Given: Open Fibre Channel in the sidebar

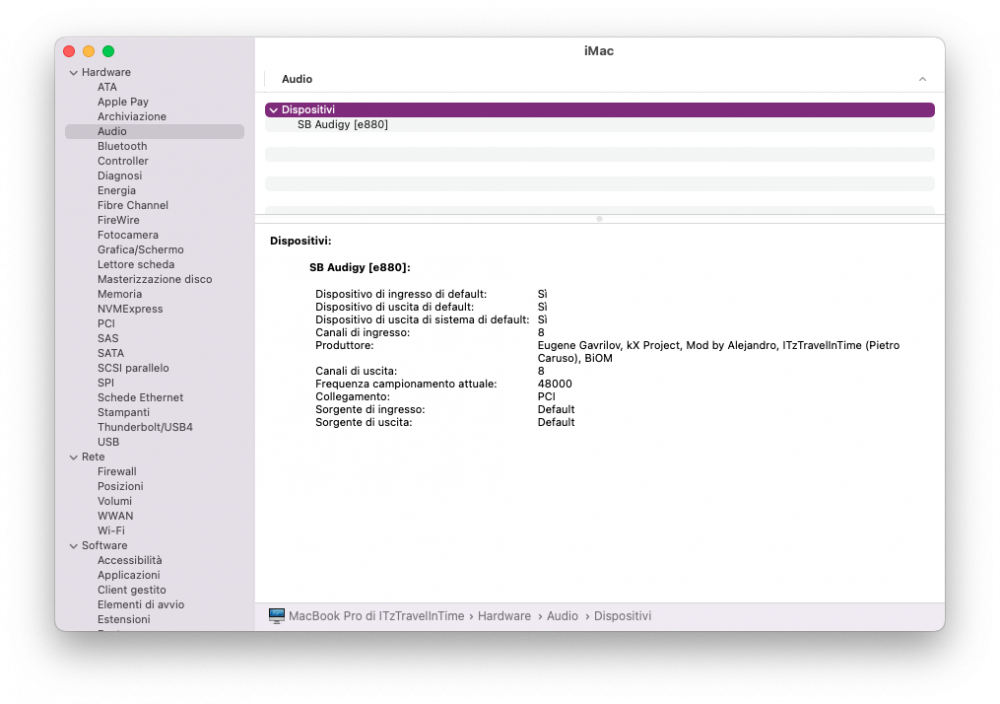Looking at the screenshot, I should [133, 205].
